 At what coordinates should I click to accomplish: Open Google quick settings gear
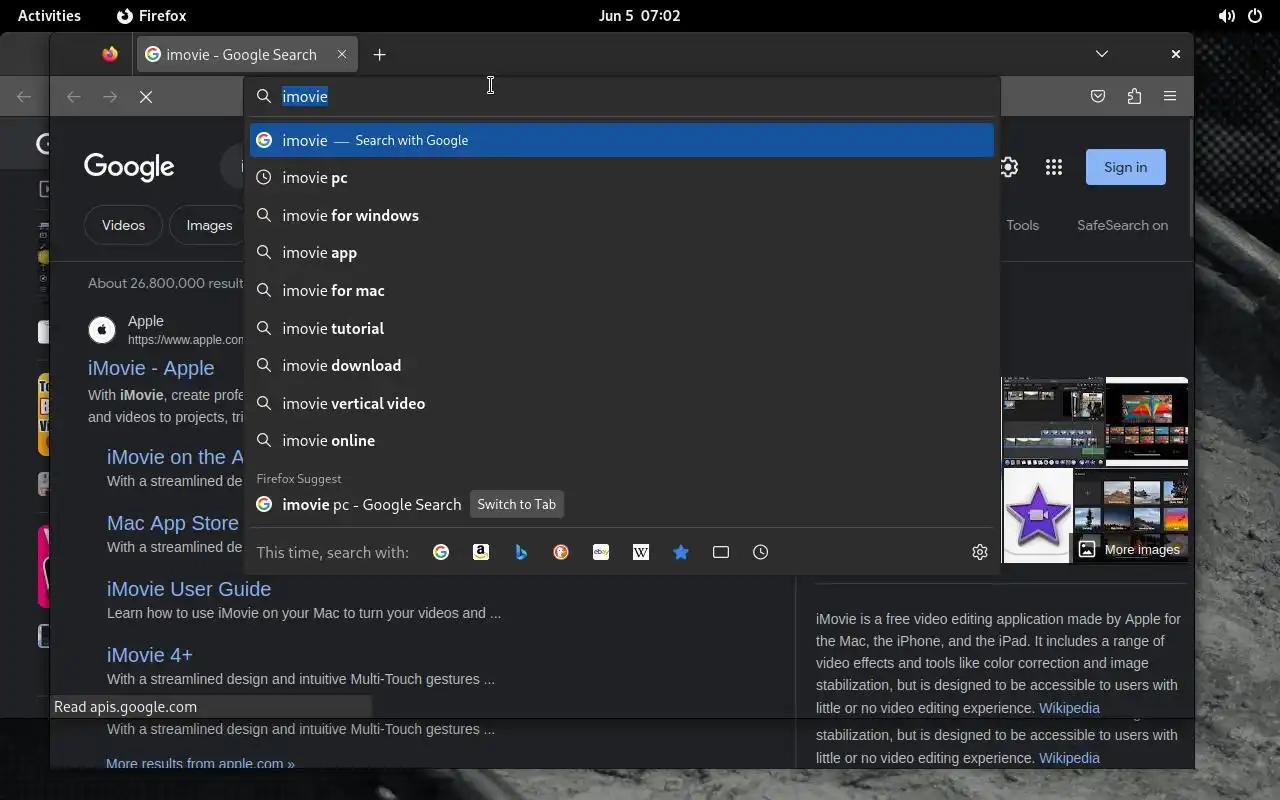tap(1009, 167)
